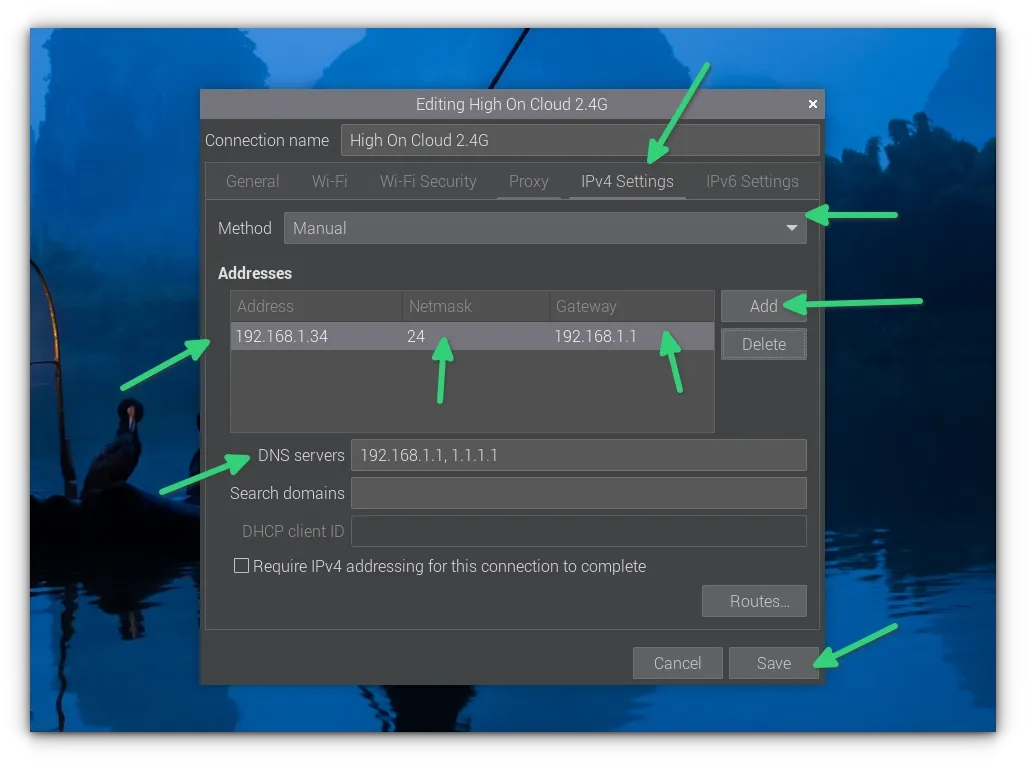This screenshot has width=1026, height=764.
Task: Open the Method dropdown arrow
Action: coord(792,228)
